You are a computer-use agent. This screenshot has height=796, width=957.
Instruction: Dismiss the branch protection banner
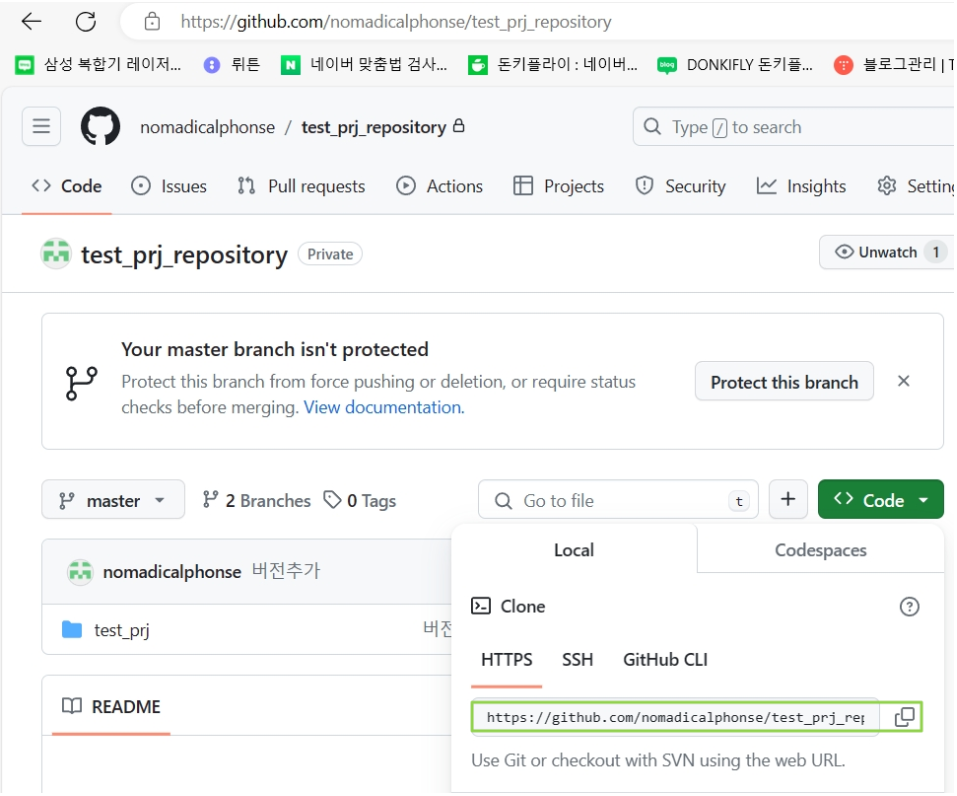click(903, 381)
